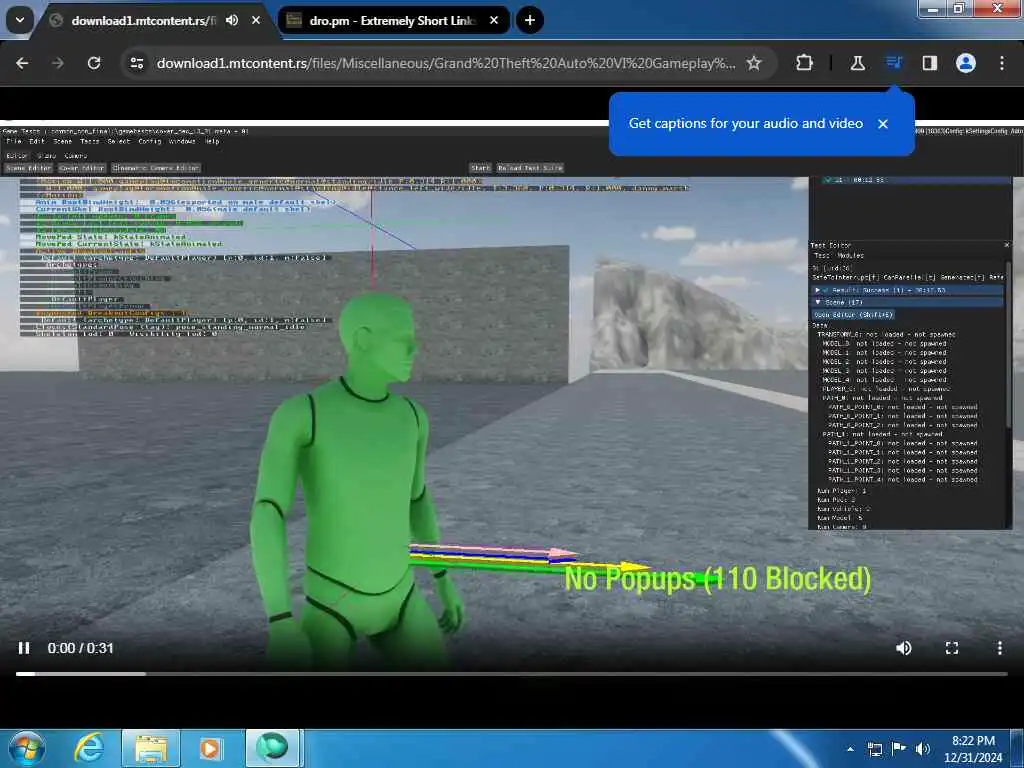Image resolution: width=1024 pixels, height=768 pixels.
Task: Mute the download1.mtcontent.rs tab audio
Action: tap(232, 20)
